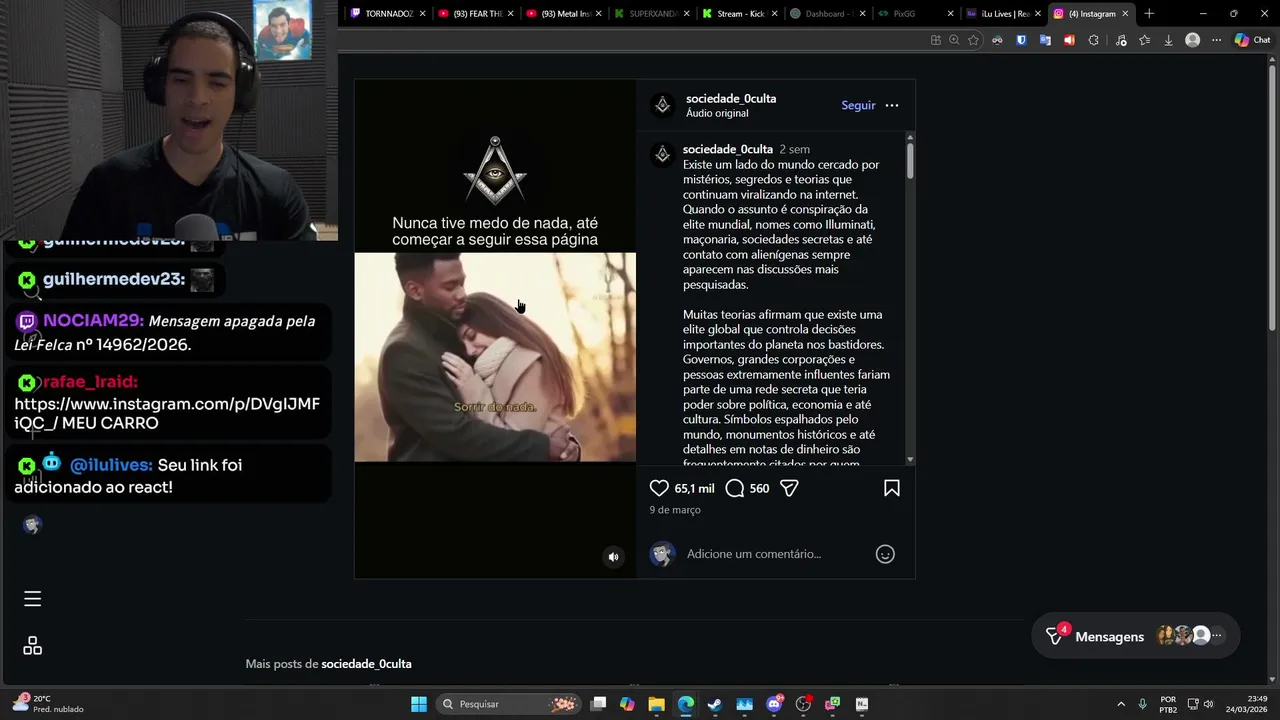The height and width of the screenshot is (720, 1280).
Task: Open the browser Downloads icon
Action: [x=1168, y=40]
